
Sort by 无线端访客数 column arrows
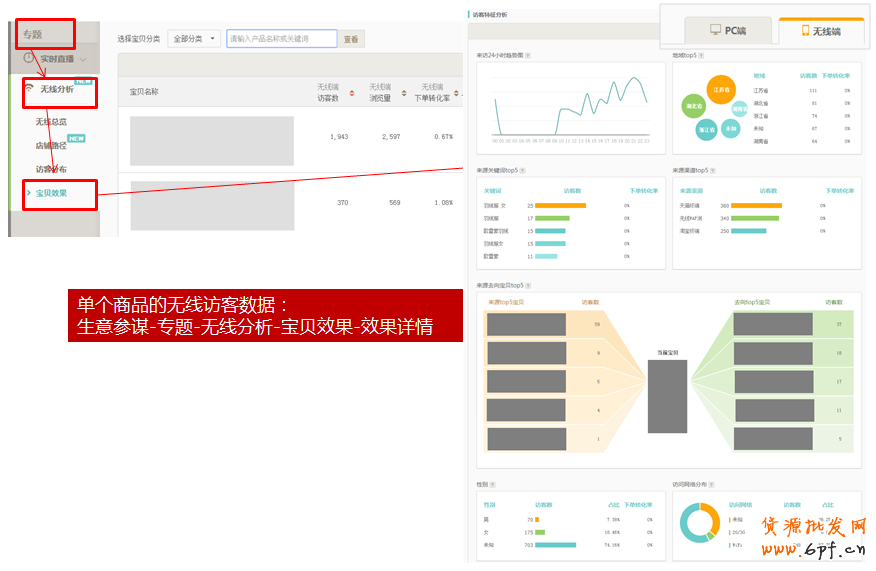point(351,93)
